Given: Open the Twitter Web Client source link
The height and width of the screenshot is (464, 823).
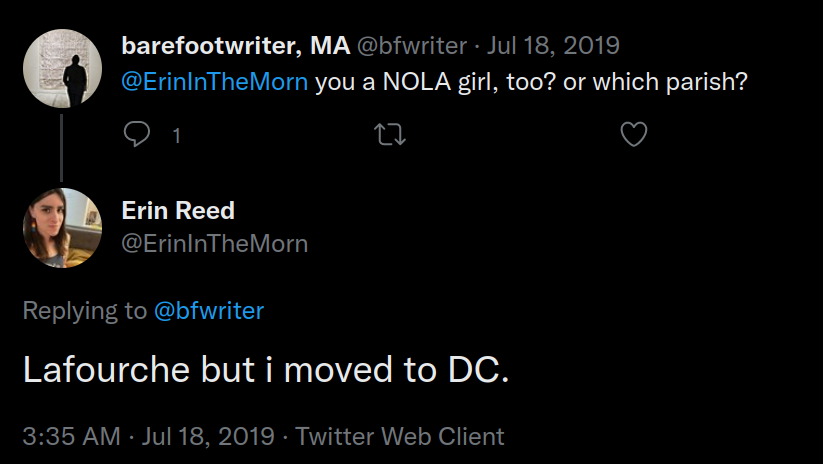Looking at the screenshot, I should 400,436.
